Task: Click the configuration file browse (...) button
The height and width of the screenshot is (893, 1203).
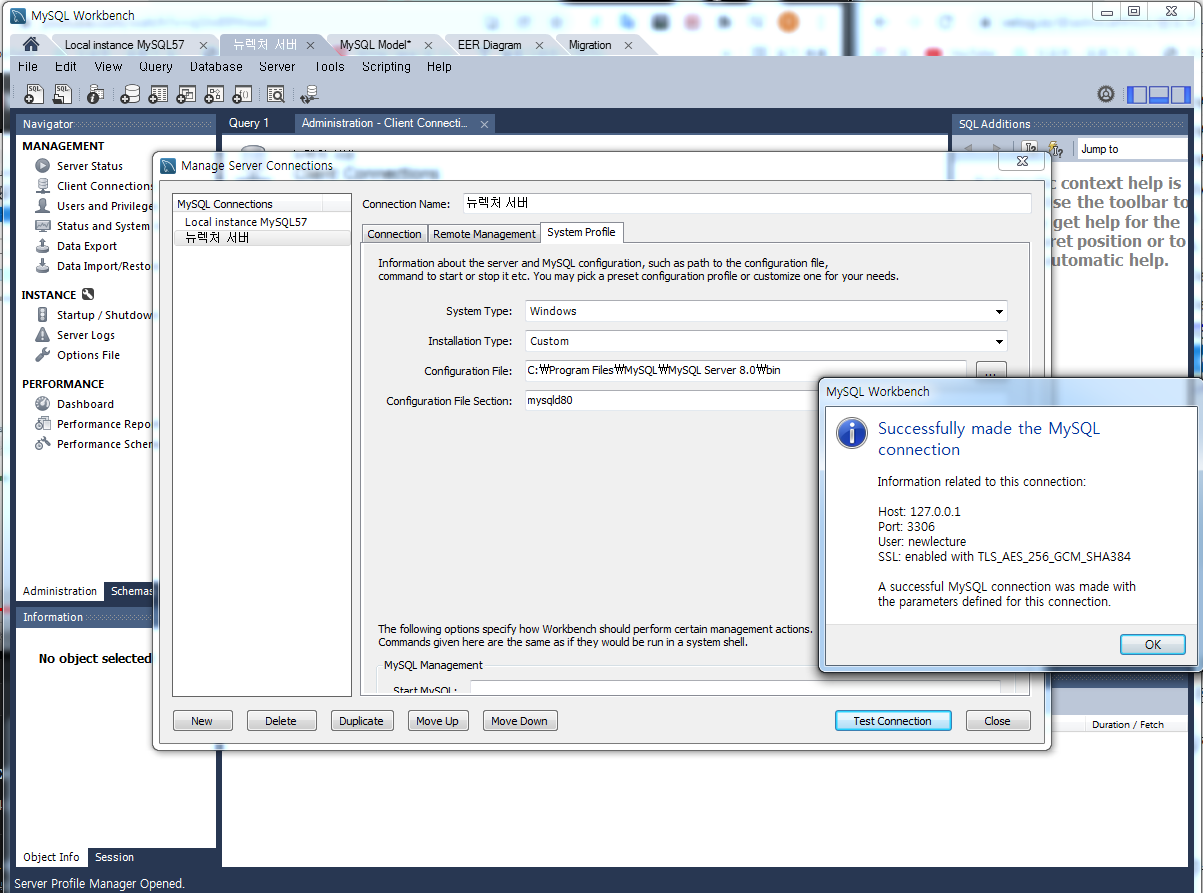Action: point(990,372)
